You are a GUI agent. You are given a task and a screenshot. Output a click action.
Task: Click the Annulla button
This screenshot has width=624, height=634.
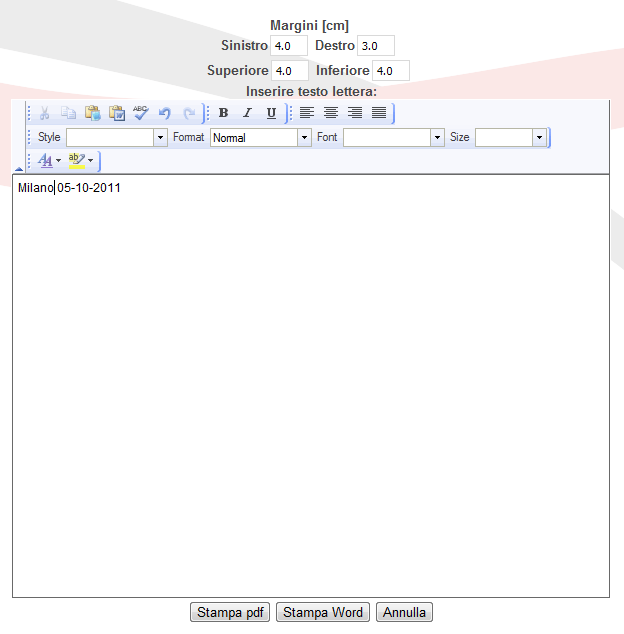404,612
